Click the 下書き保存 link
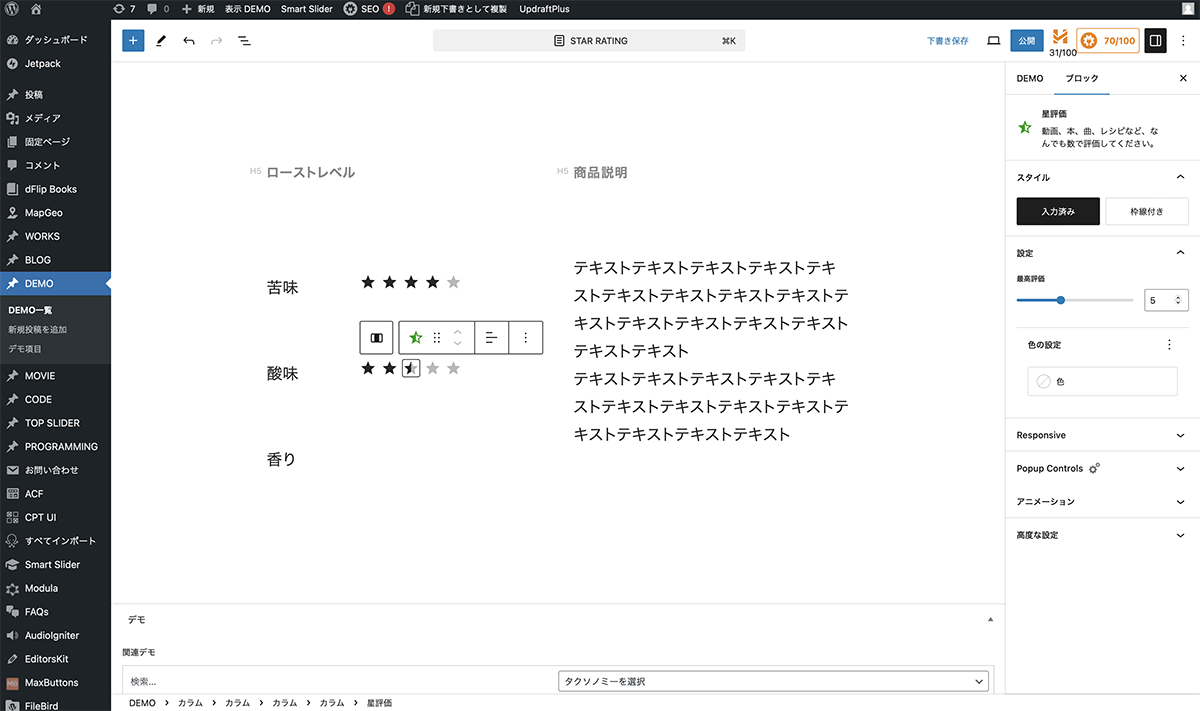1200x711 pixels. pos(947,41)
